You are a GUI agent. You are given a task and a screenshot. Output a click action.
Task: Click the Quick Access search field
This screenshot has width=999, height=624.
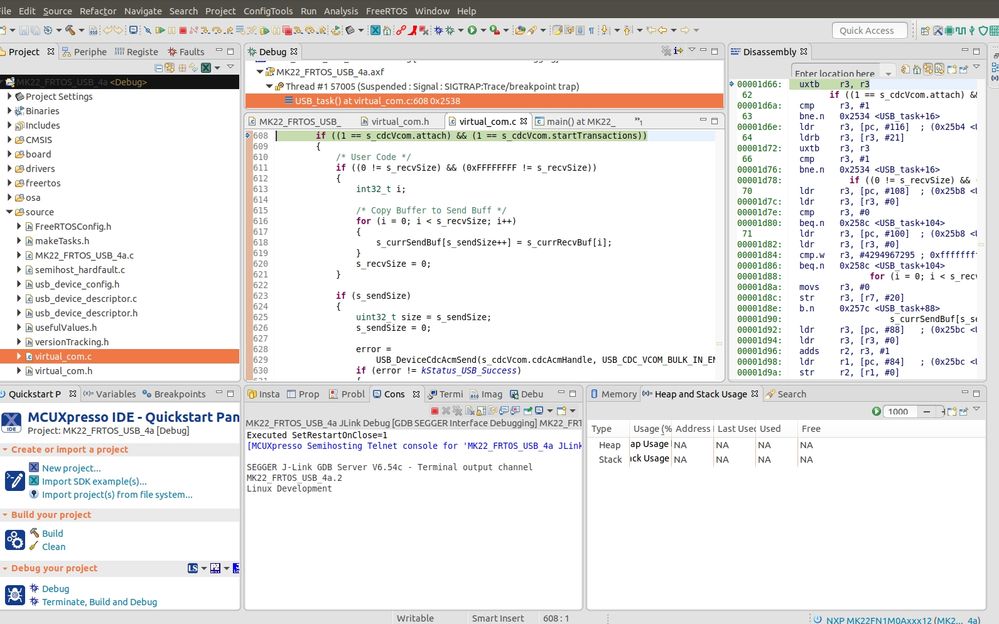(x=869, y=31)
